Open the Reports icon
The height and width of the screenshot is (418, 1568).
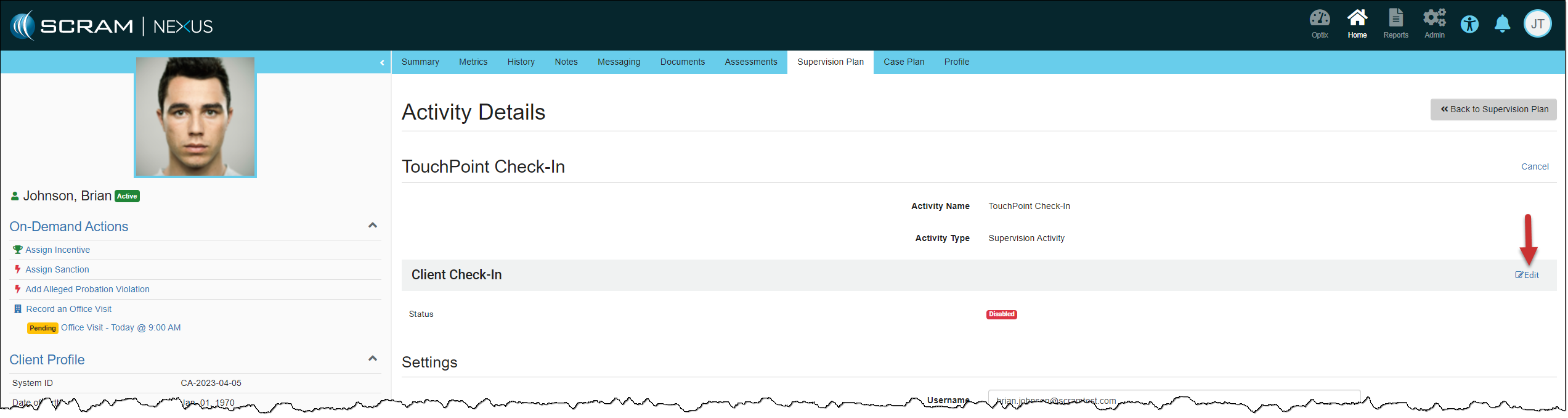click(x=1395, y=23)
